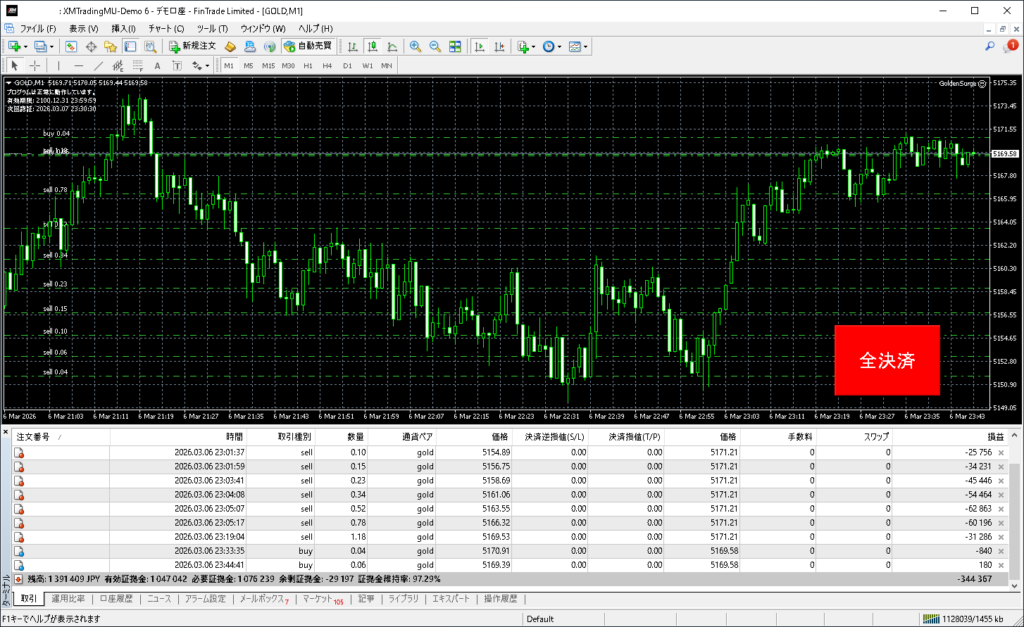The image size is (1024, 627).
Task: Click the 新規注文 new order button
Action: [x=193, y=47]
